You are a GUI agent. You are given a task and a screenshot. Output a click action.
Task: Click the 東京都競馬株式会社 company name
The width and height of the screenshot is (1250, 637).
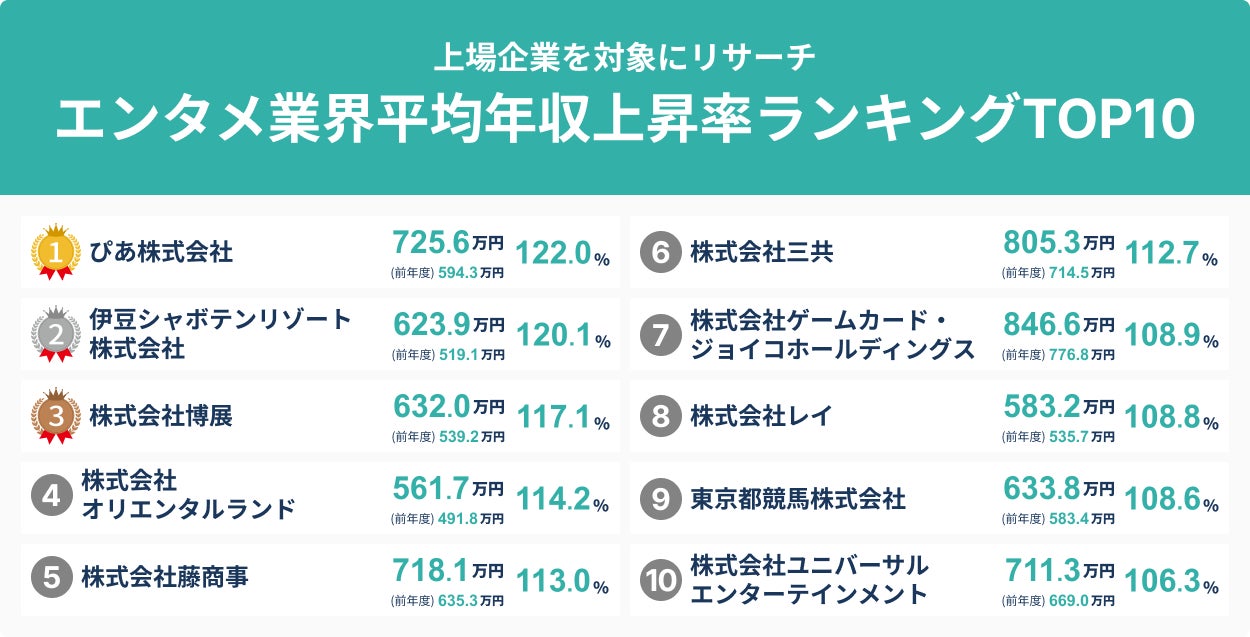coord(798,498)
